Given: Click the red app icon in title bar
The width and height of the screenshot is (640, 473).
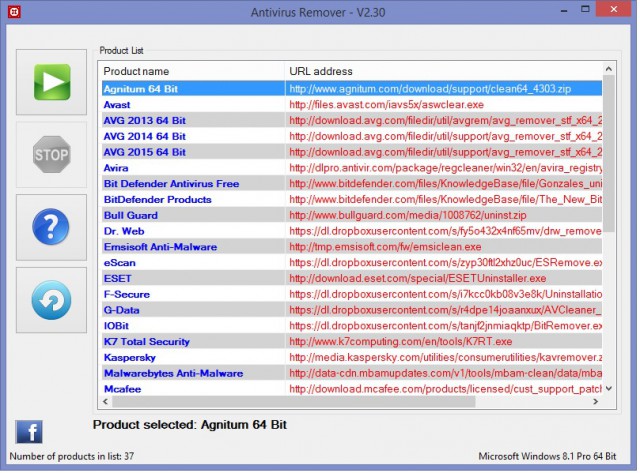Looking at the screenshot, I should pos(15,12).
